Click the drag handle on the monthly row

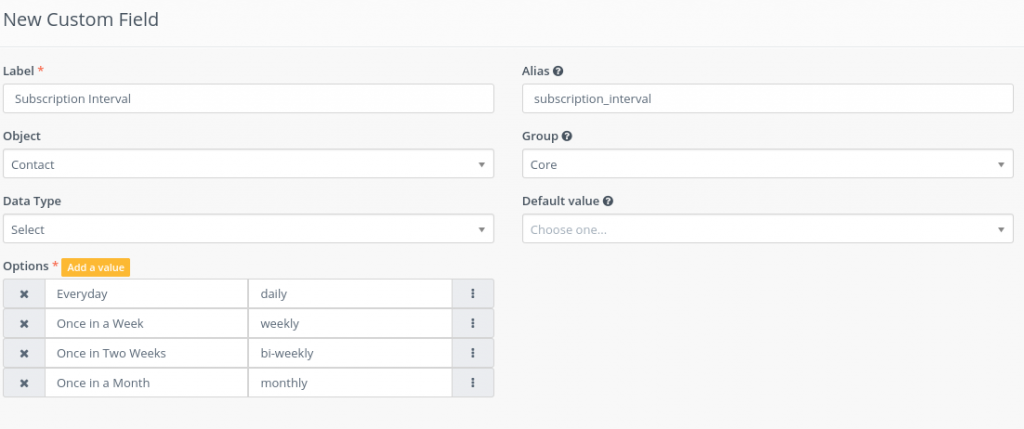coord(473,383)
